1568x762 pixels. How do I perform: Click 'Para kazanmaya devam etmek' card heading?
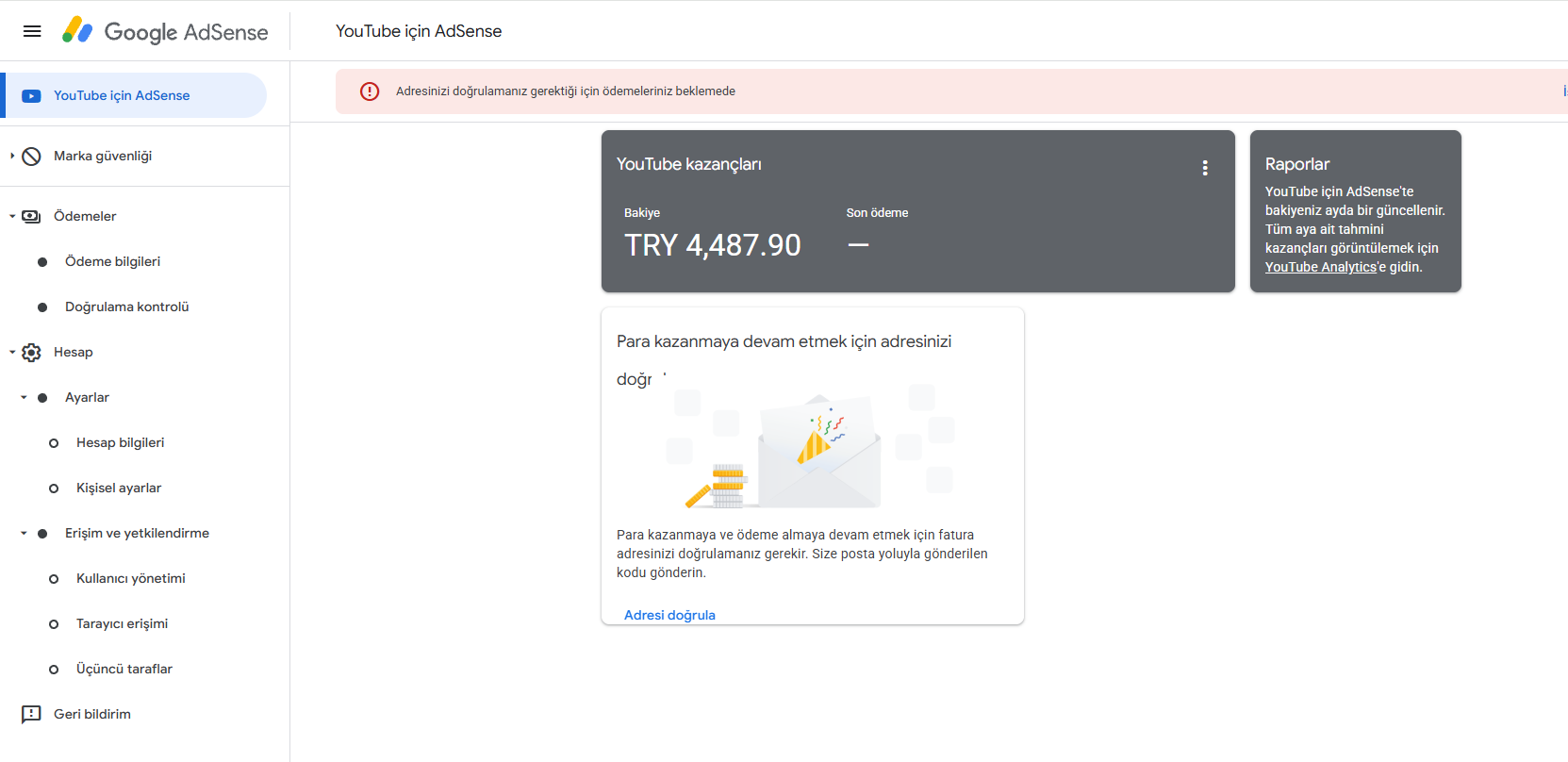(784, 359)
